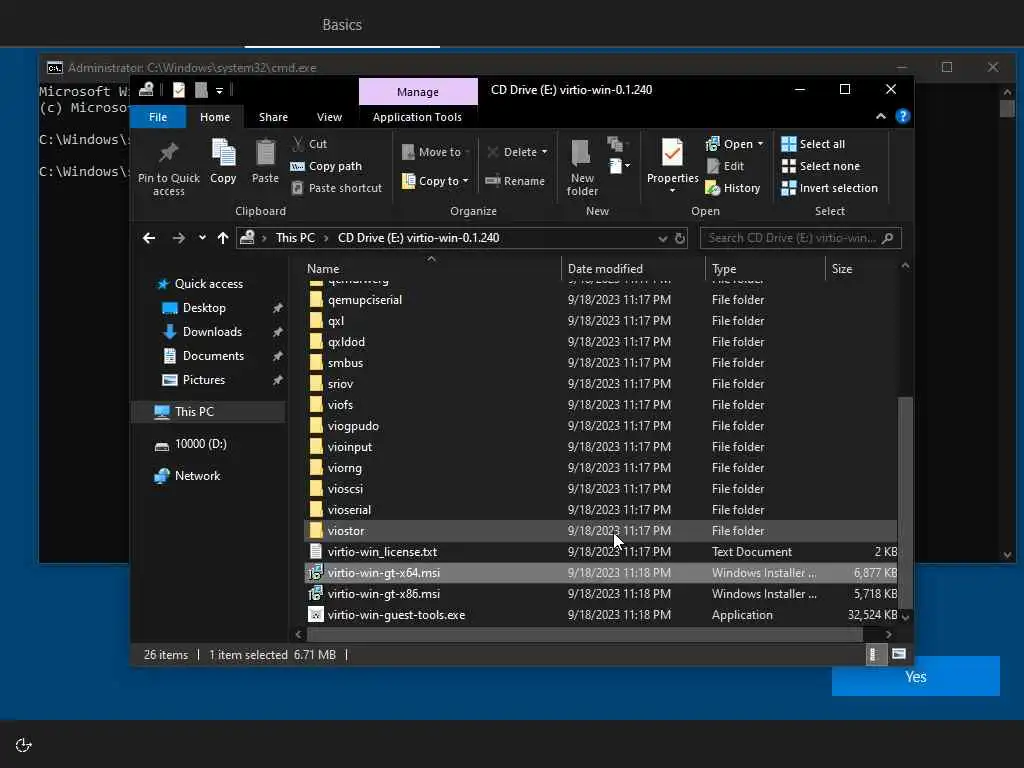Sort by Date modified column header
This screenshot has width=1024, height=768.
pyautogui.click(x=632, y=268)
